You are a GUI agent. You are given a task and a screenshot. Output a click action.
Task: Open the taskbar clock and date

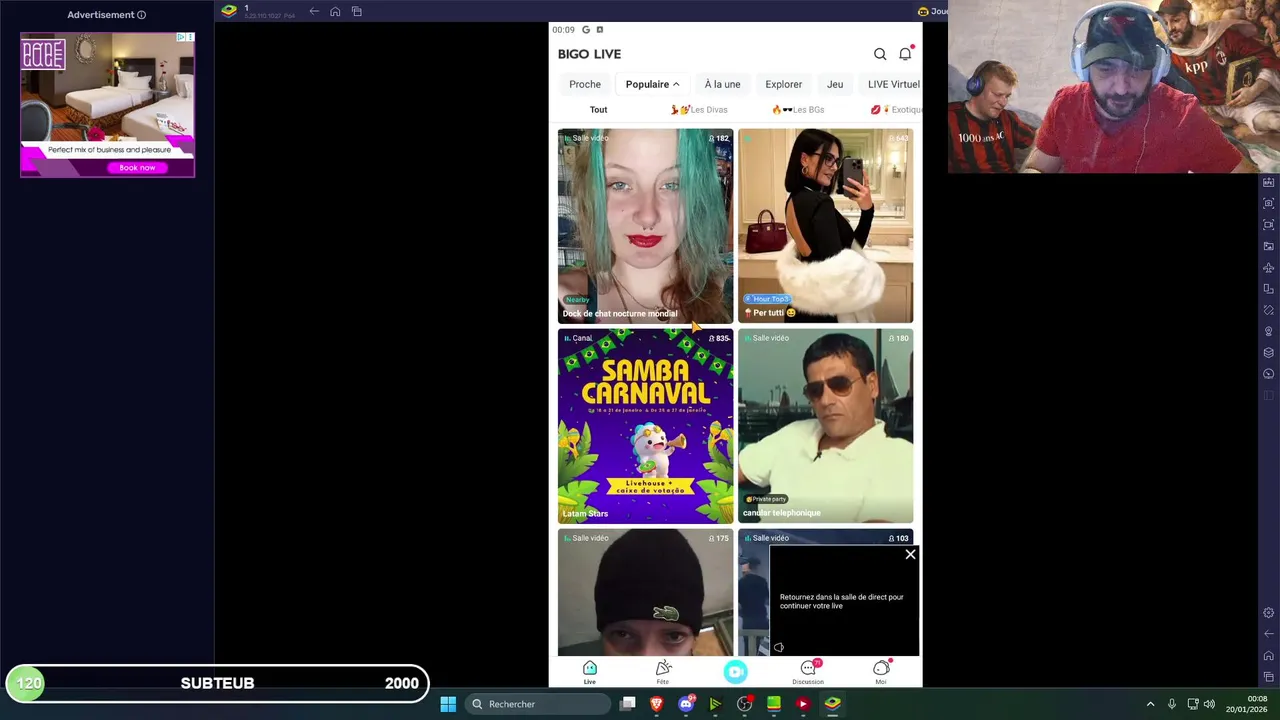pos(1247,704)
